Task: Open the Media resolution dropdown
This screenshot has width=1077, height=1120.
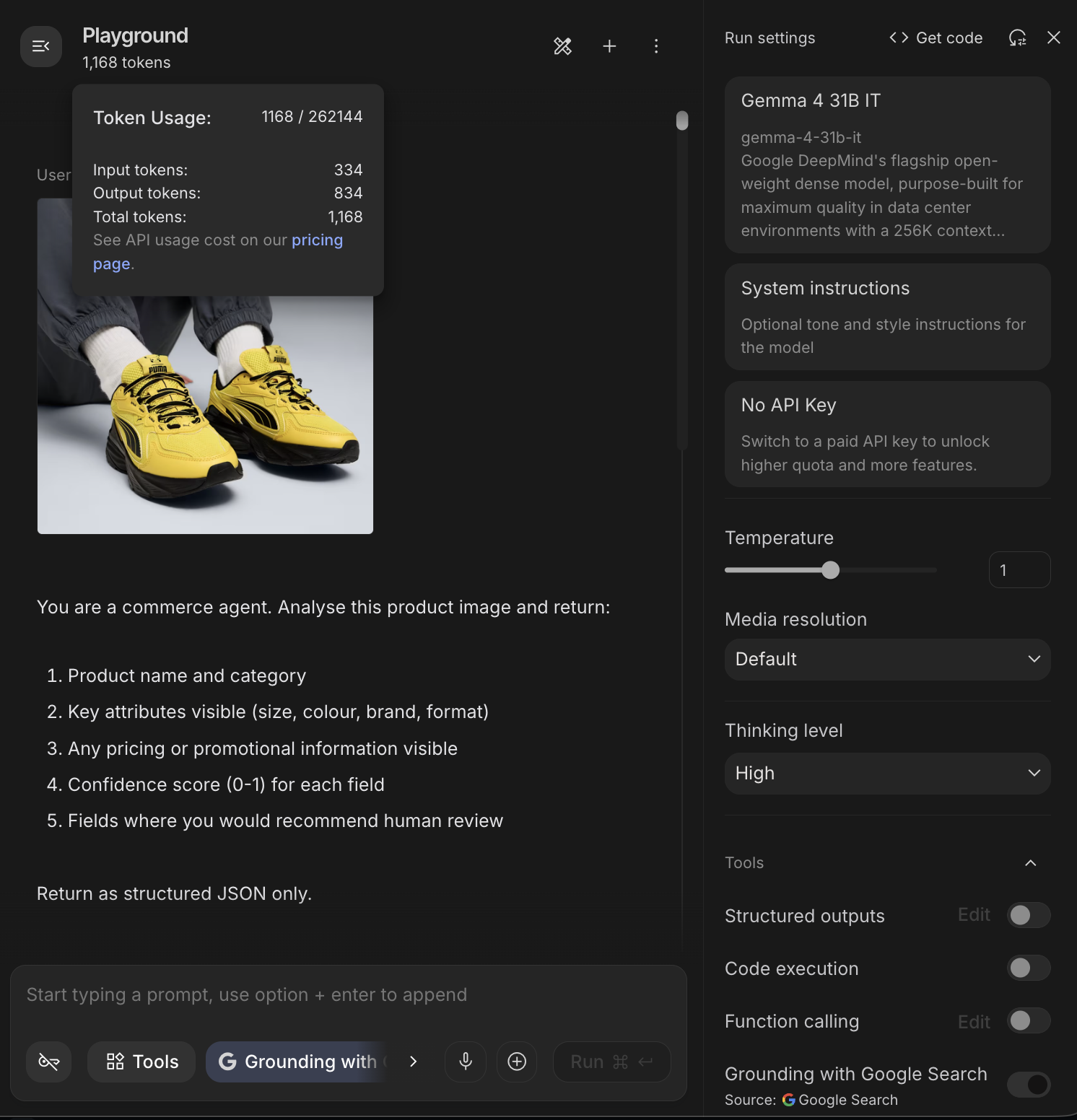Action: [887, 659]
